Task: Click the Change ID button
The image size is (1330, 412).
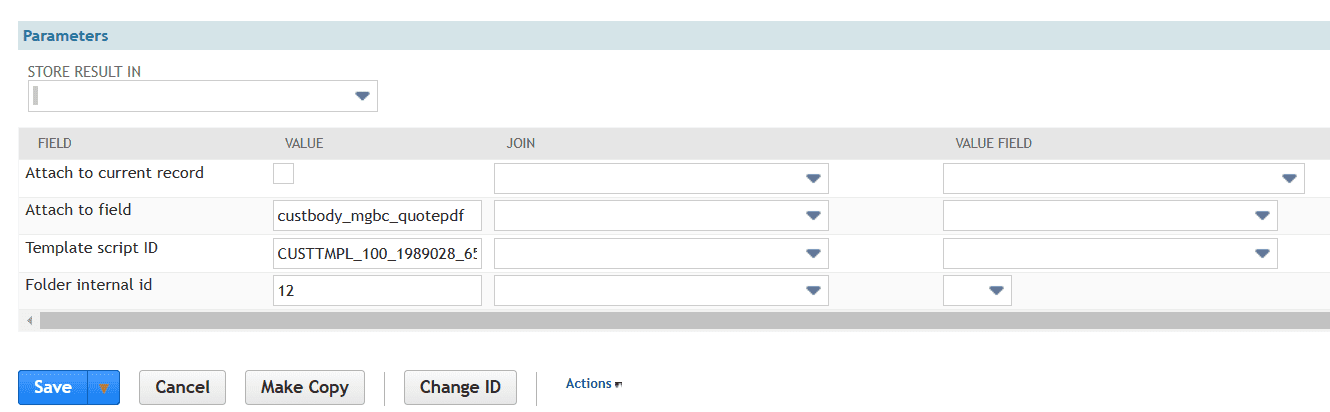Action: pyautogui.click(x=460, y=387)
